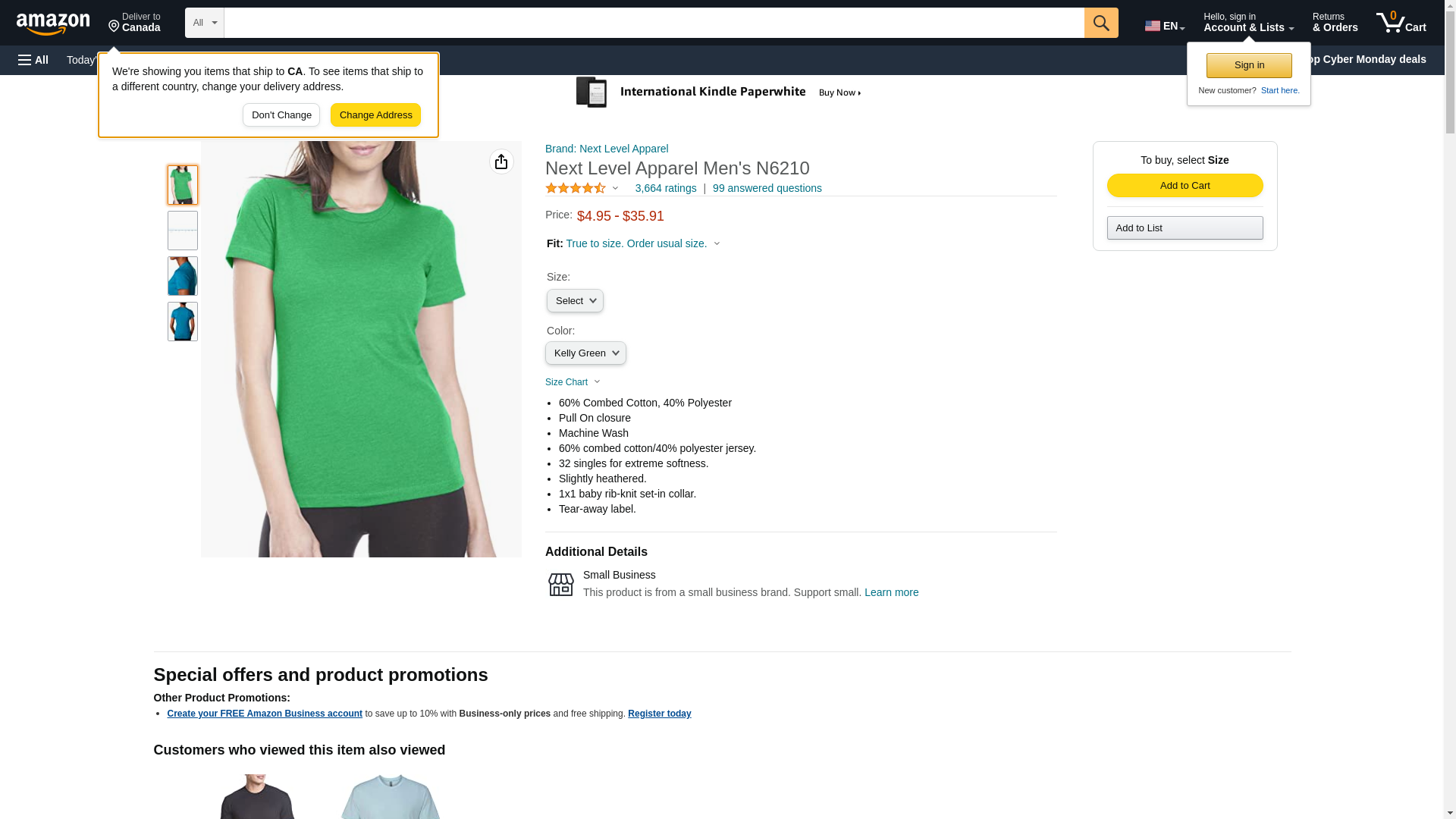This screenshot has height=819, width=1456.
Task: Open the All hamburger menu
Action: coord(33,60)
